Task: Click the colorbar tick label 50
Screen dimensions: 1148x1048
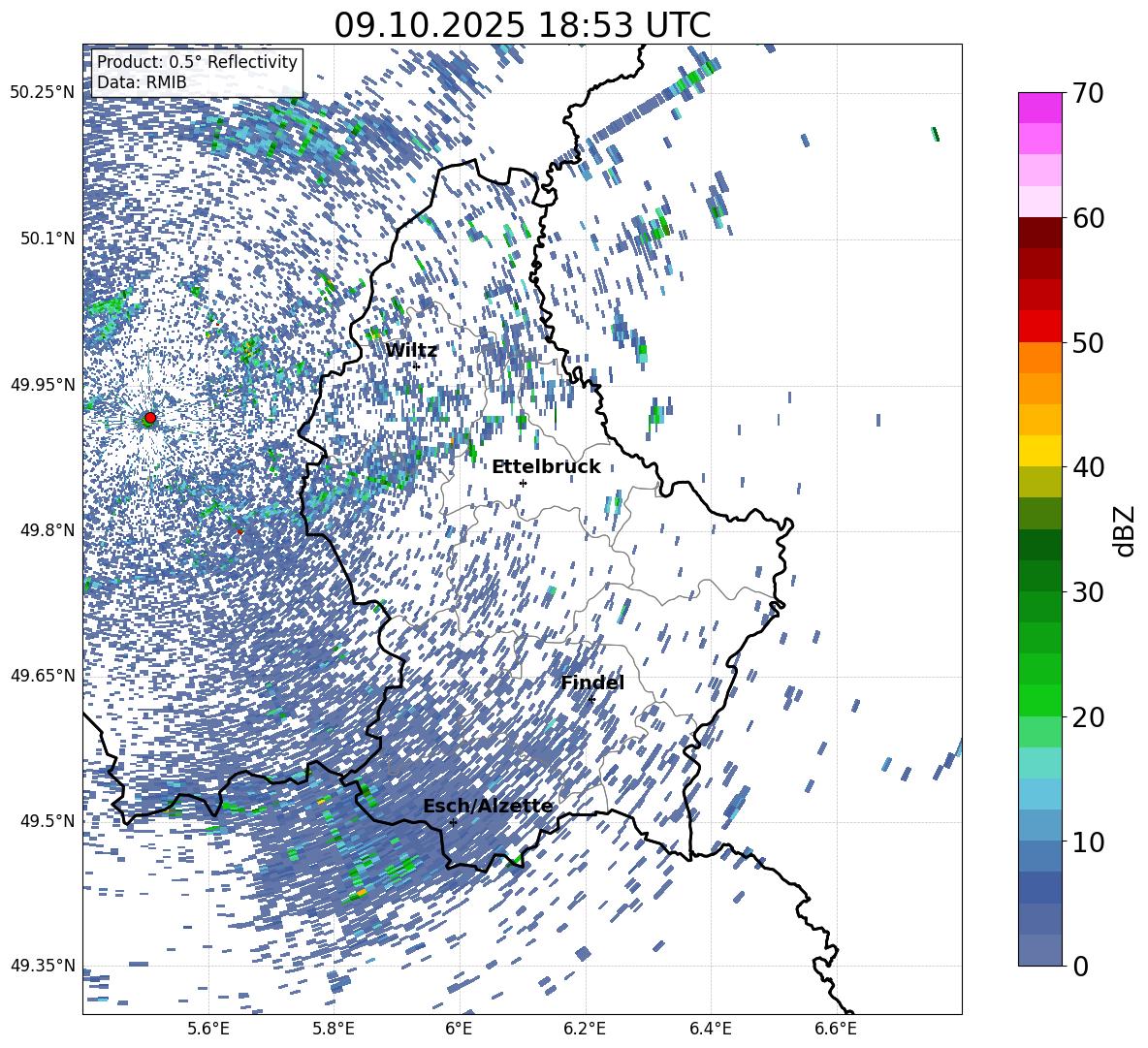Action: point(1088,343)
